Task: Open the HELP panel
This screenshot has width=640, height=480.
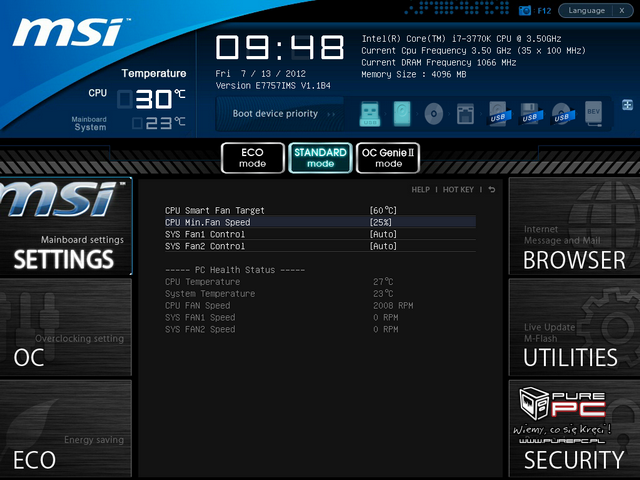Action: 420,189
